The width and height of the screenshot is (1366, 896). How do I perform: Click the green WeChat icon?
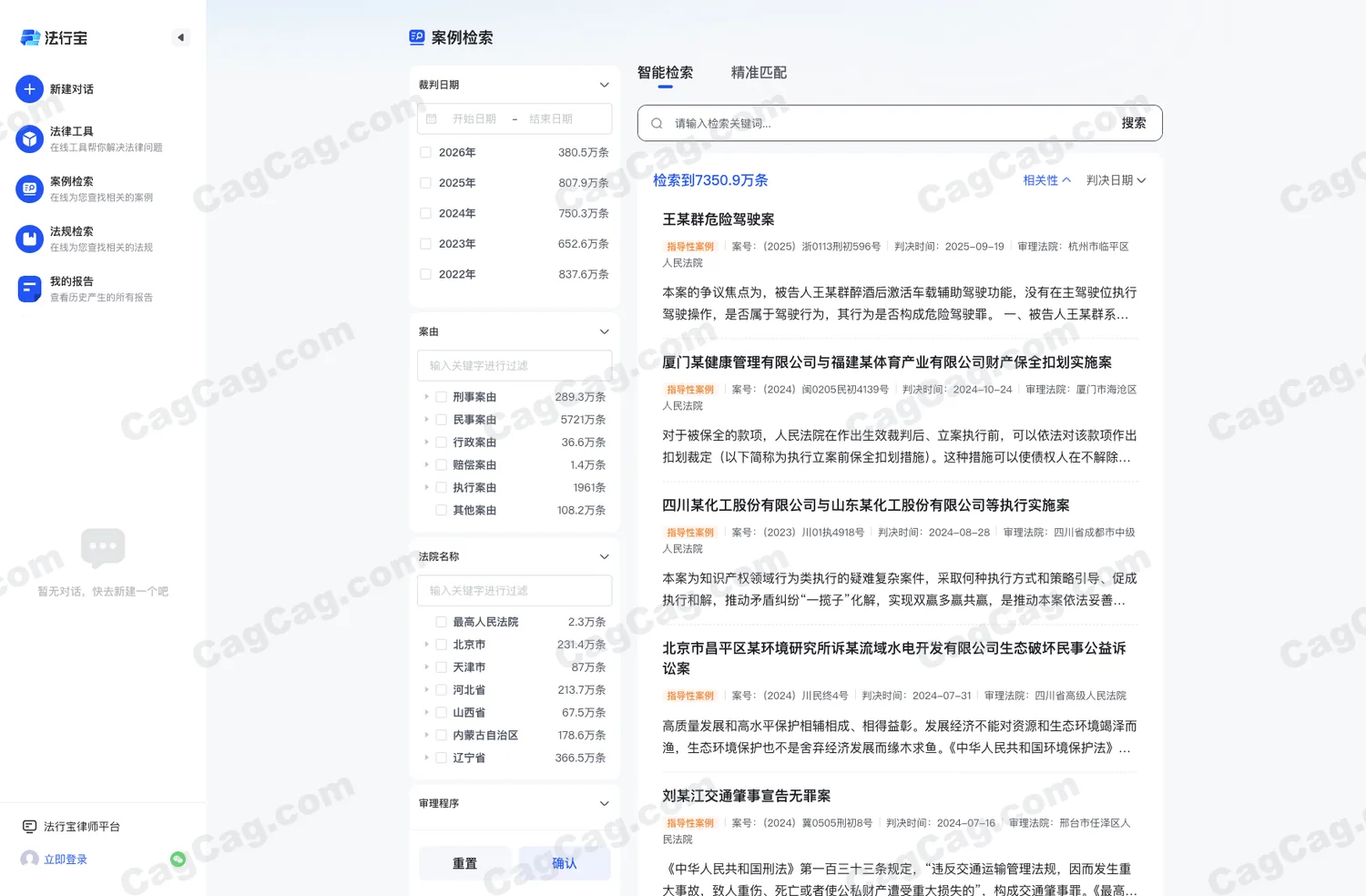(x=178, y=859)
